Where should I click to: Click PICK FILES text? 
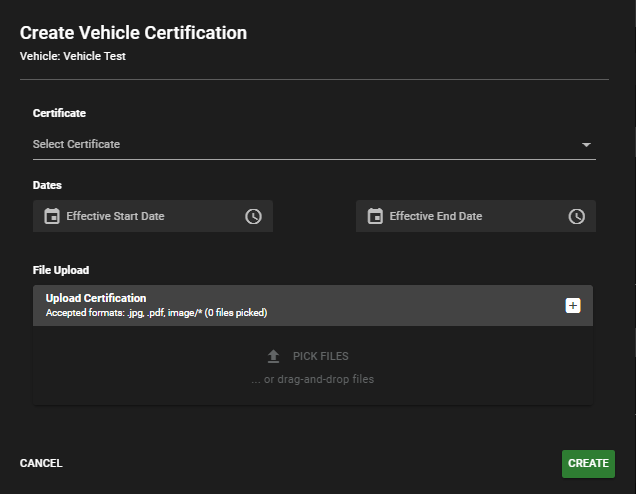coord(320,357)
